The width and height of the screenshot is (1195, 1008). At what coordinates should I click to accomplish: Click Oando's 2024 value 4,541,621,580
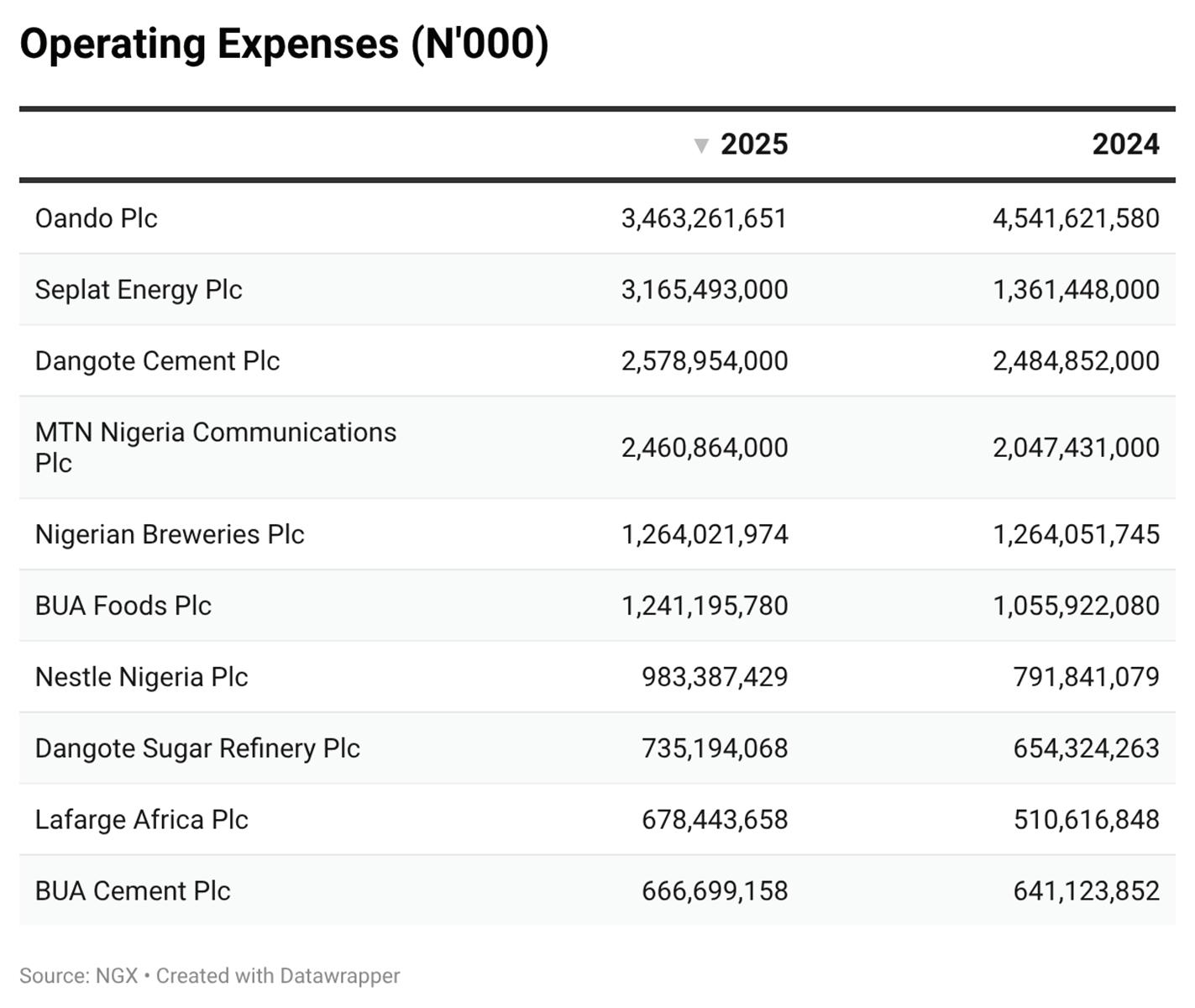(1075, 218)
